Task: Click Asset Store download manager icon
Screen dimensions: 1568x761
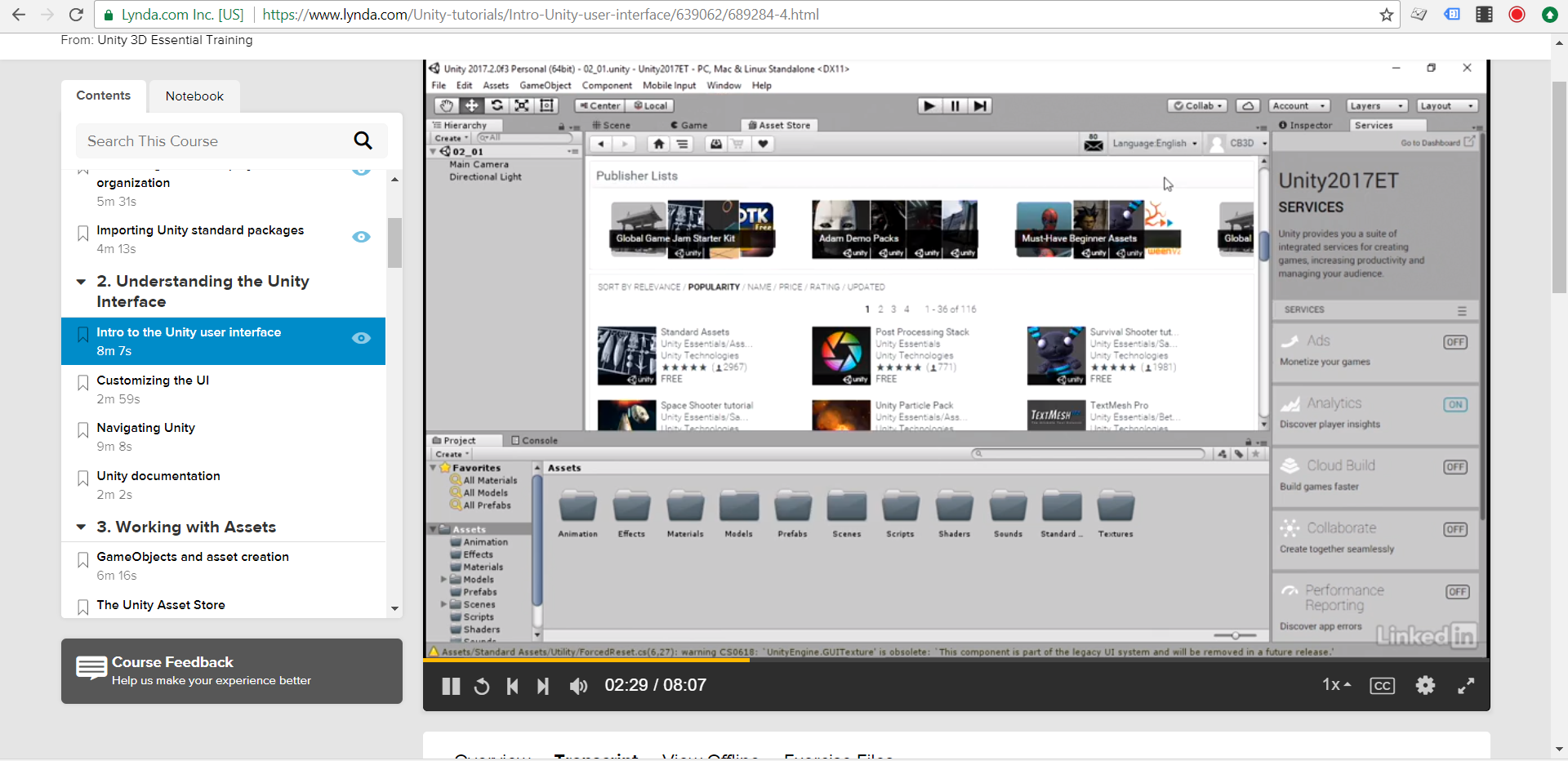Action: tap(715, 144)
